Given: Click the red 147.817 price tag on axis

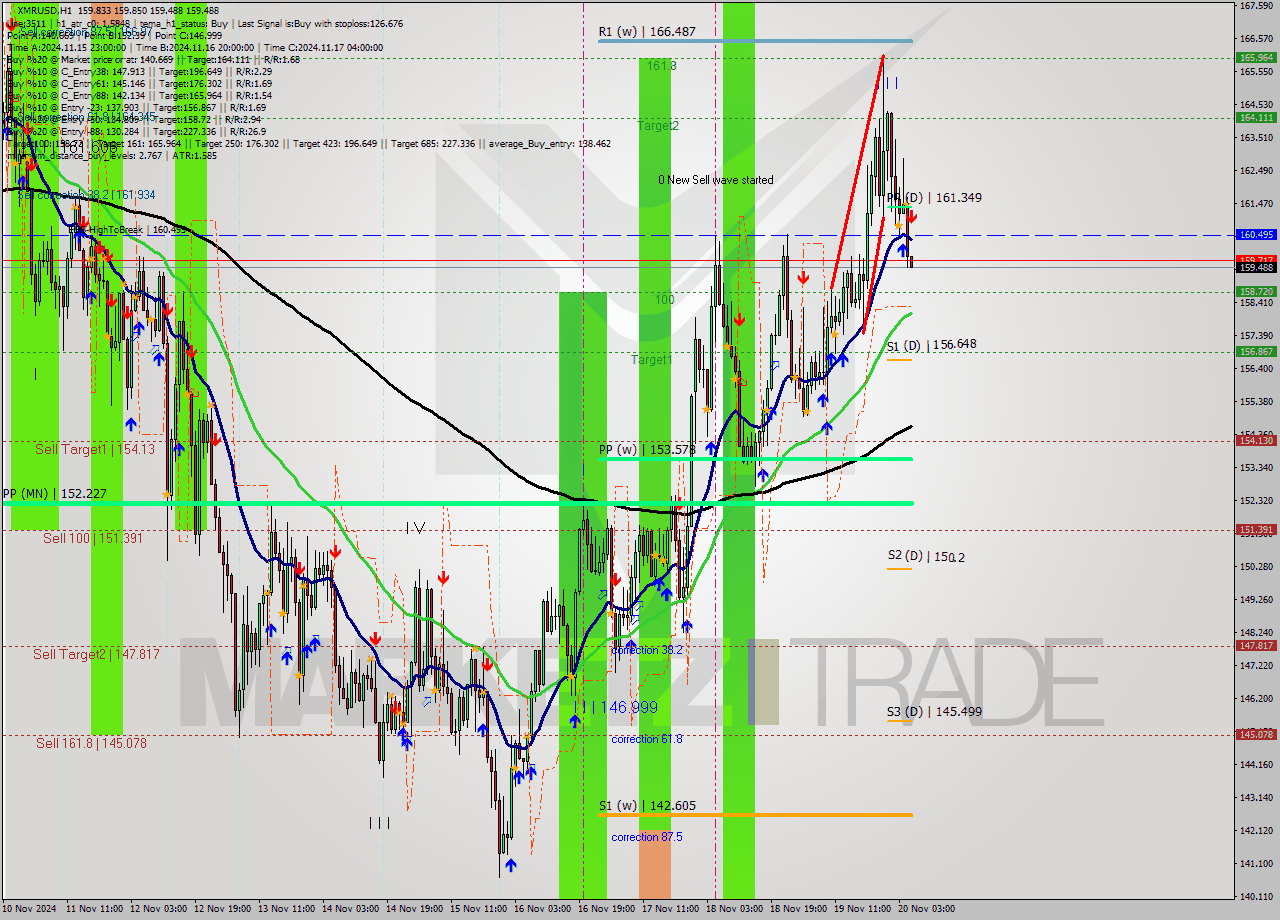Looking at the screenshot, I should coord(1256,645).
